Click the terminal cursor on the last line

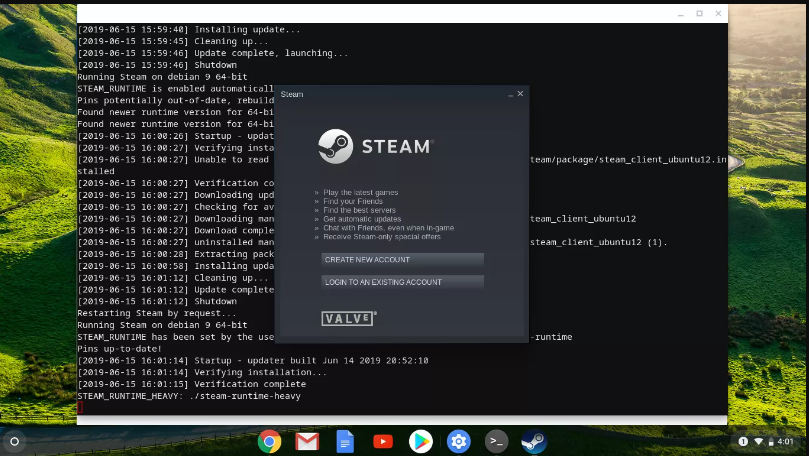(80, 408)
